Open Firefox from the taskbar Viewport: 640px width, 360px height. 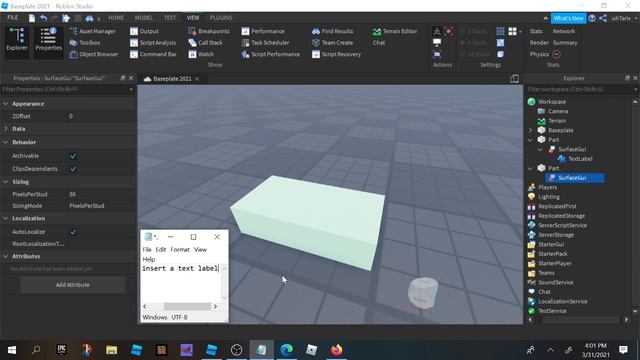[x=337, y=350]
